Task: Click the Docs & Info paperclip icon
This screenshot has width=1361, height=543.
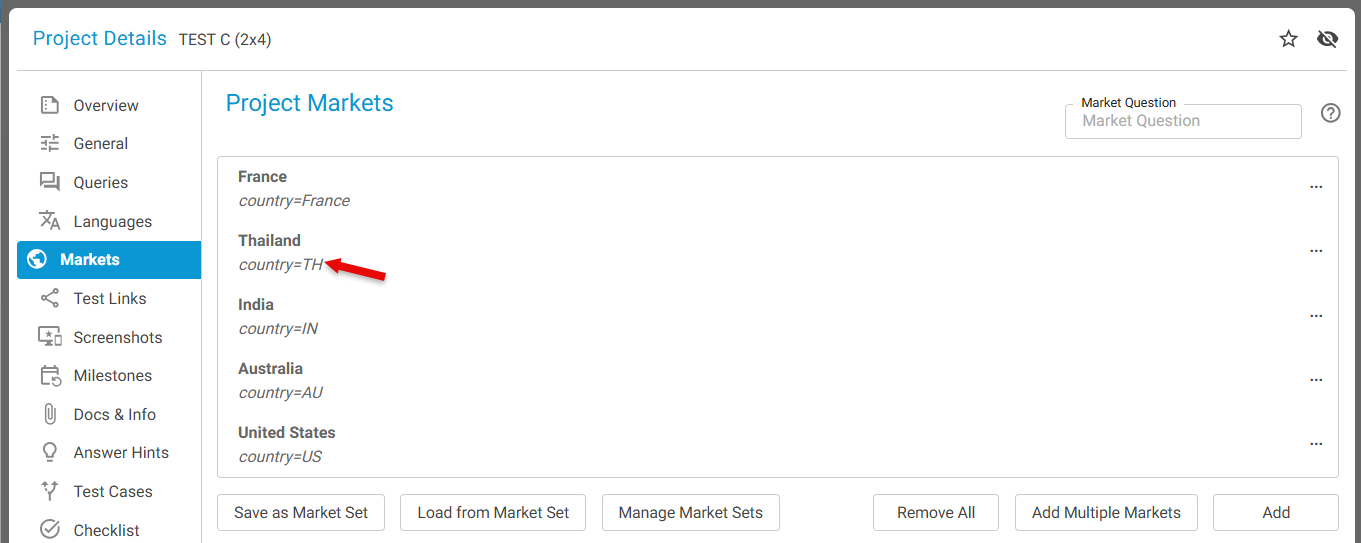Action: pyautogui.click(x=49, y=414)
